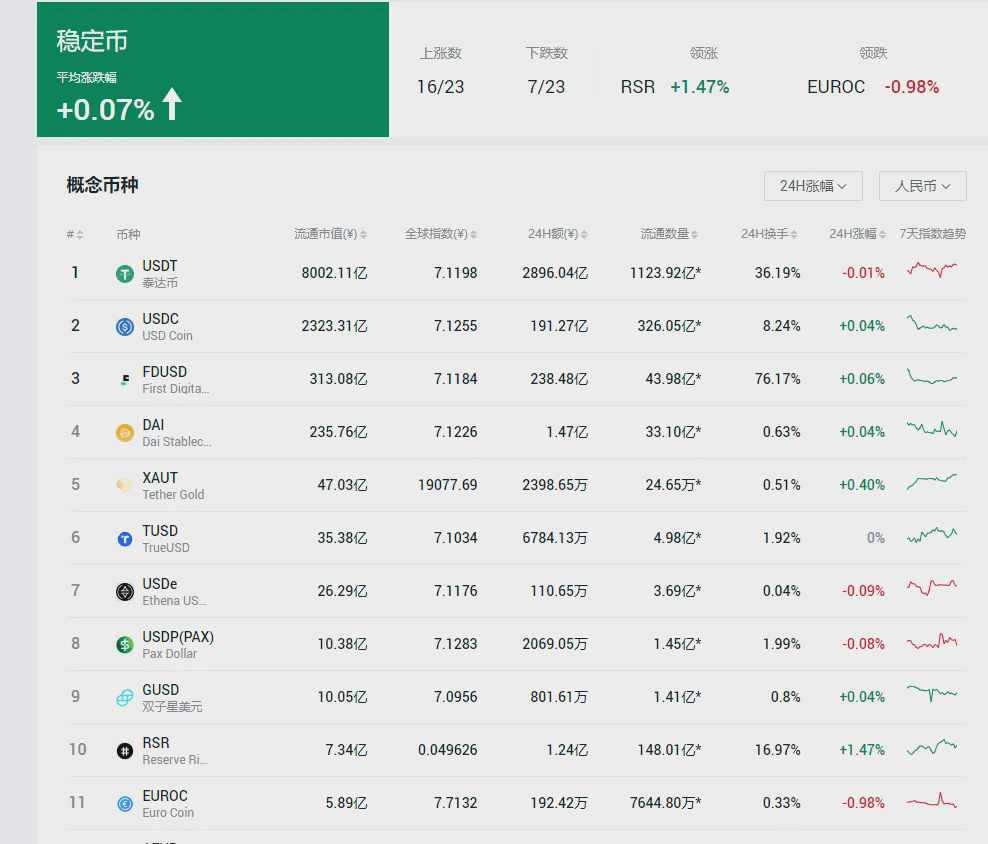988x844 pixels.
Task: Sort by 24H涨幅 column arrows
Action: [882, 234]
